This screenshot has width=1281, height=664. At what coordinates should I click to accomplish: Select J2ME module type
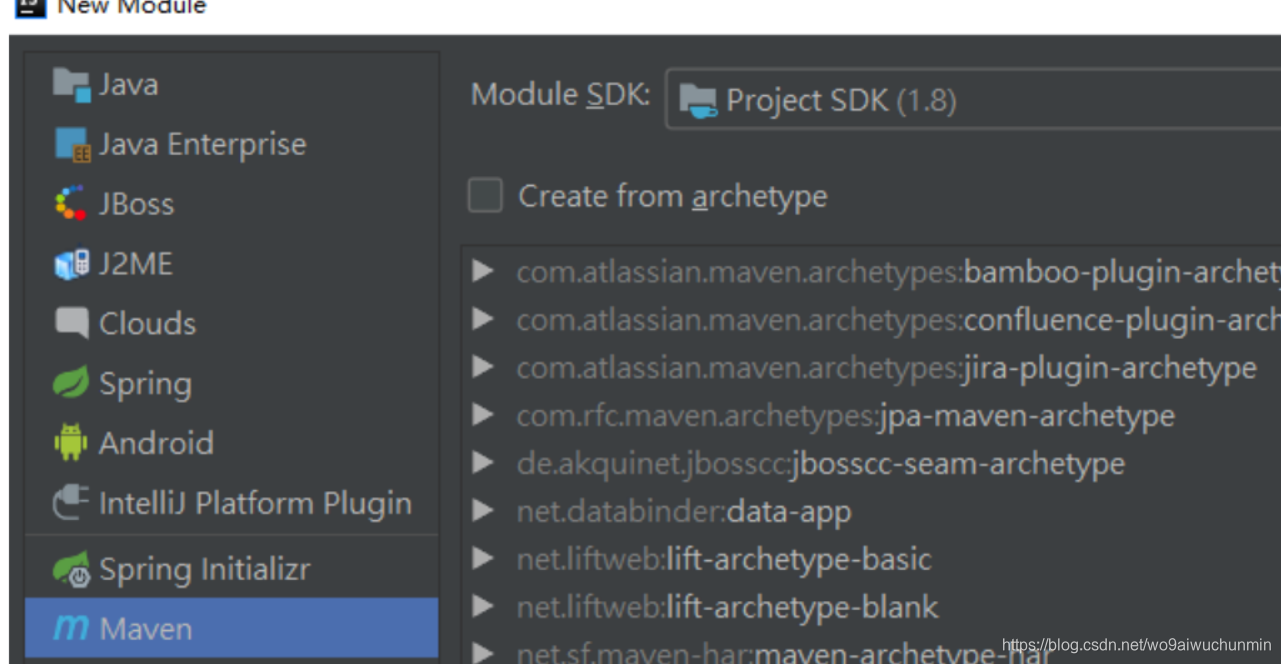(x=231, y=264)
